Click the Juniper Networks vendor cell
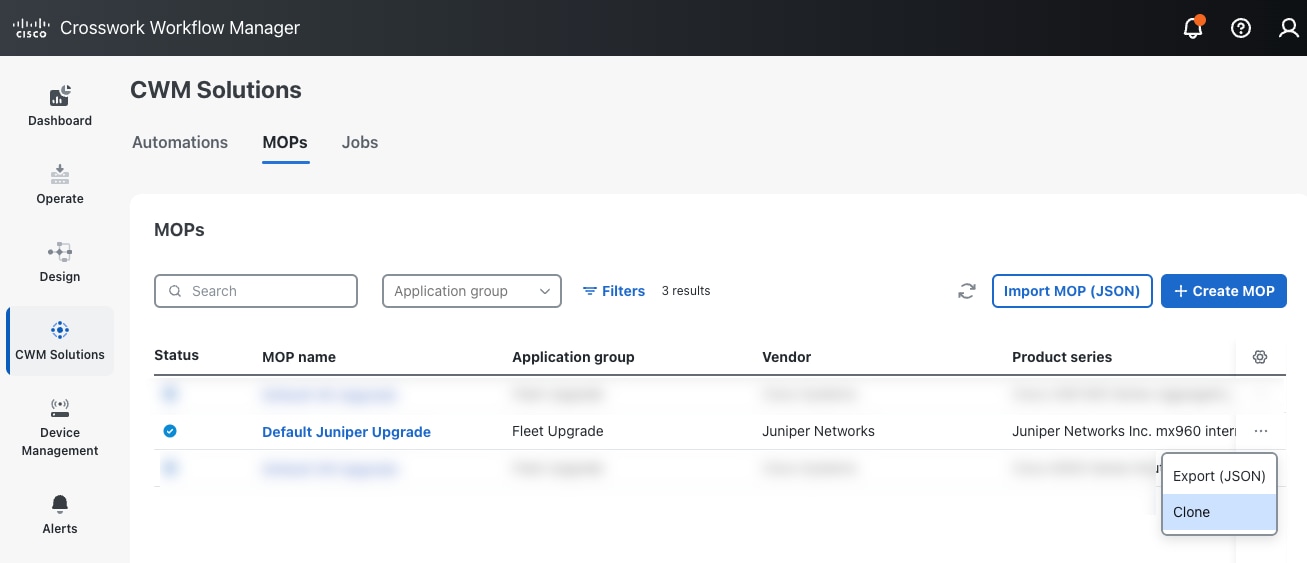Image resolution: width=1307 pixels, height=563 pixels. [818, 431]
